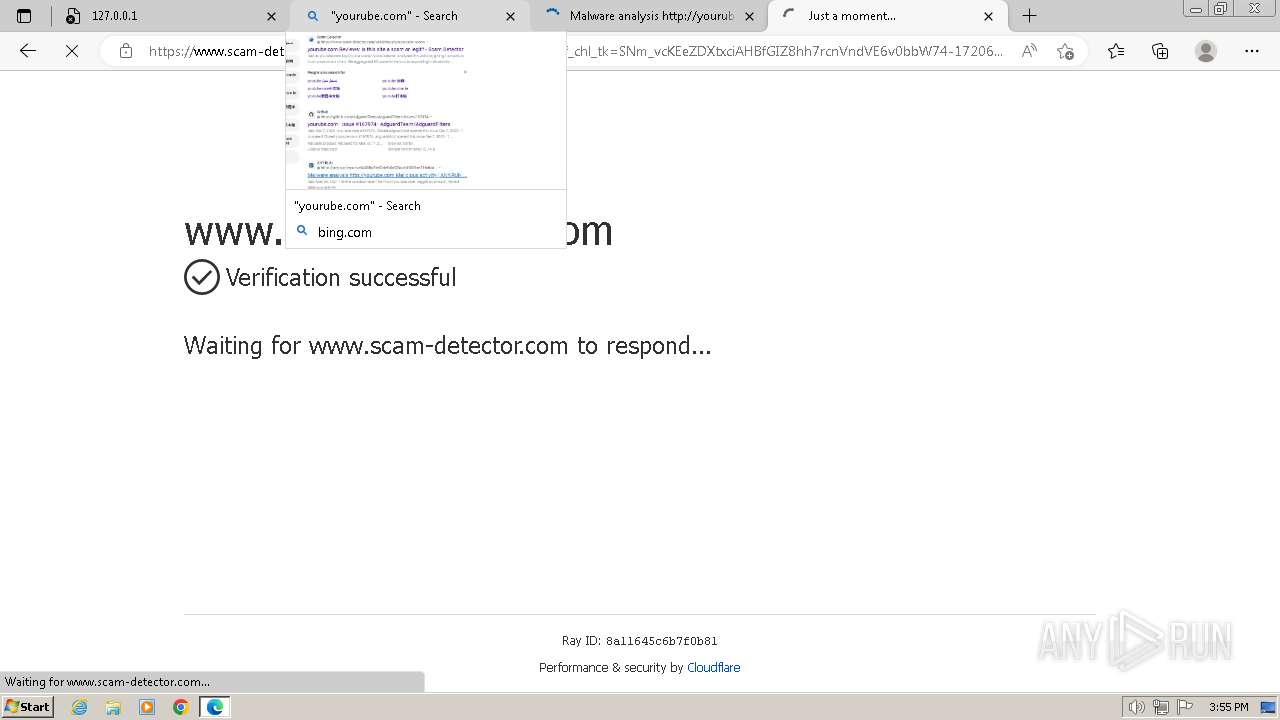Open the volume control in system tray
Viewport: 1280px width, 720px height.
[x=1136, y=707]
